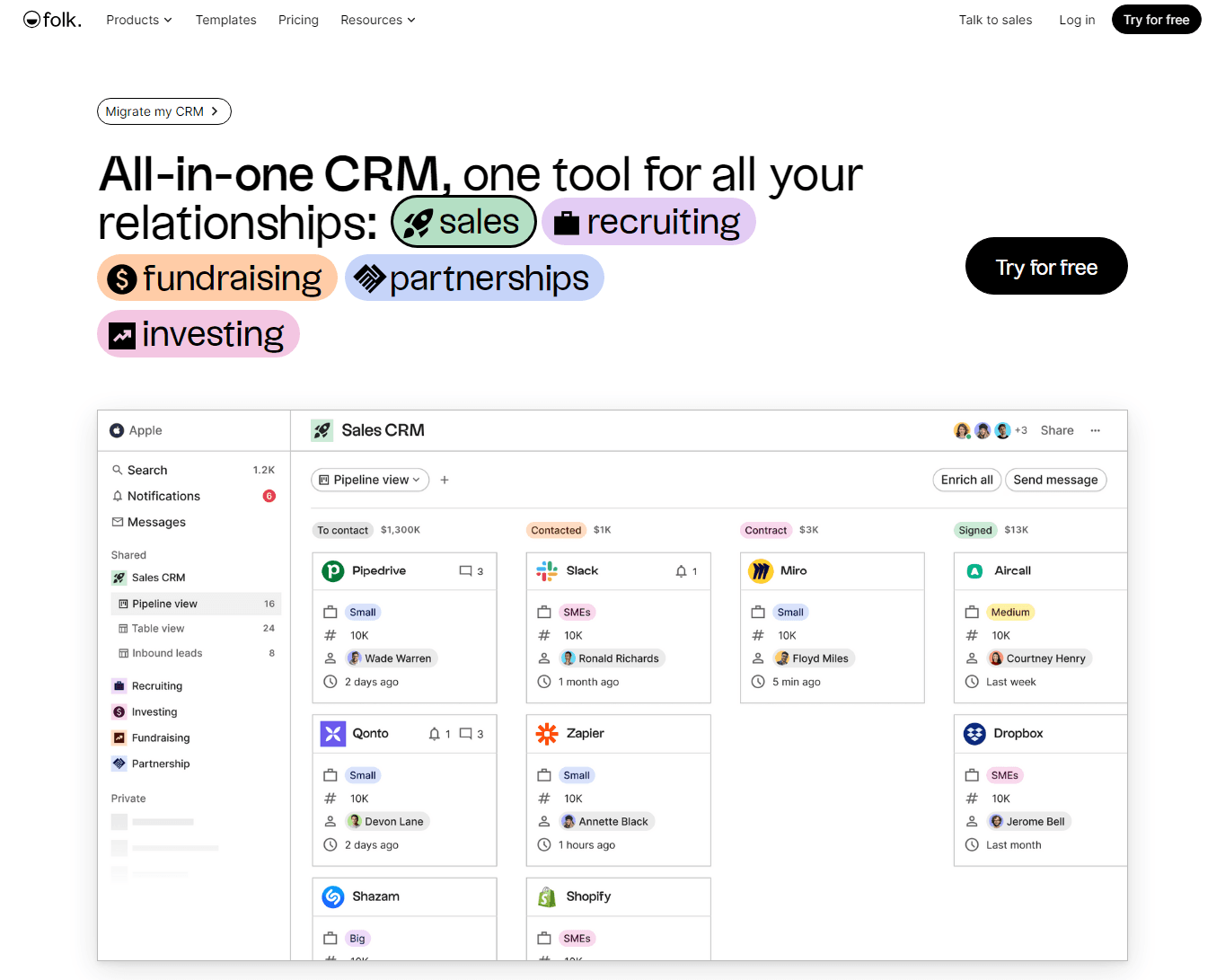
Task: Open the Templates menu item
Action: pos(225,20)
